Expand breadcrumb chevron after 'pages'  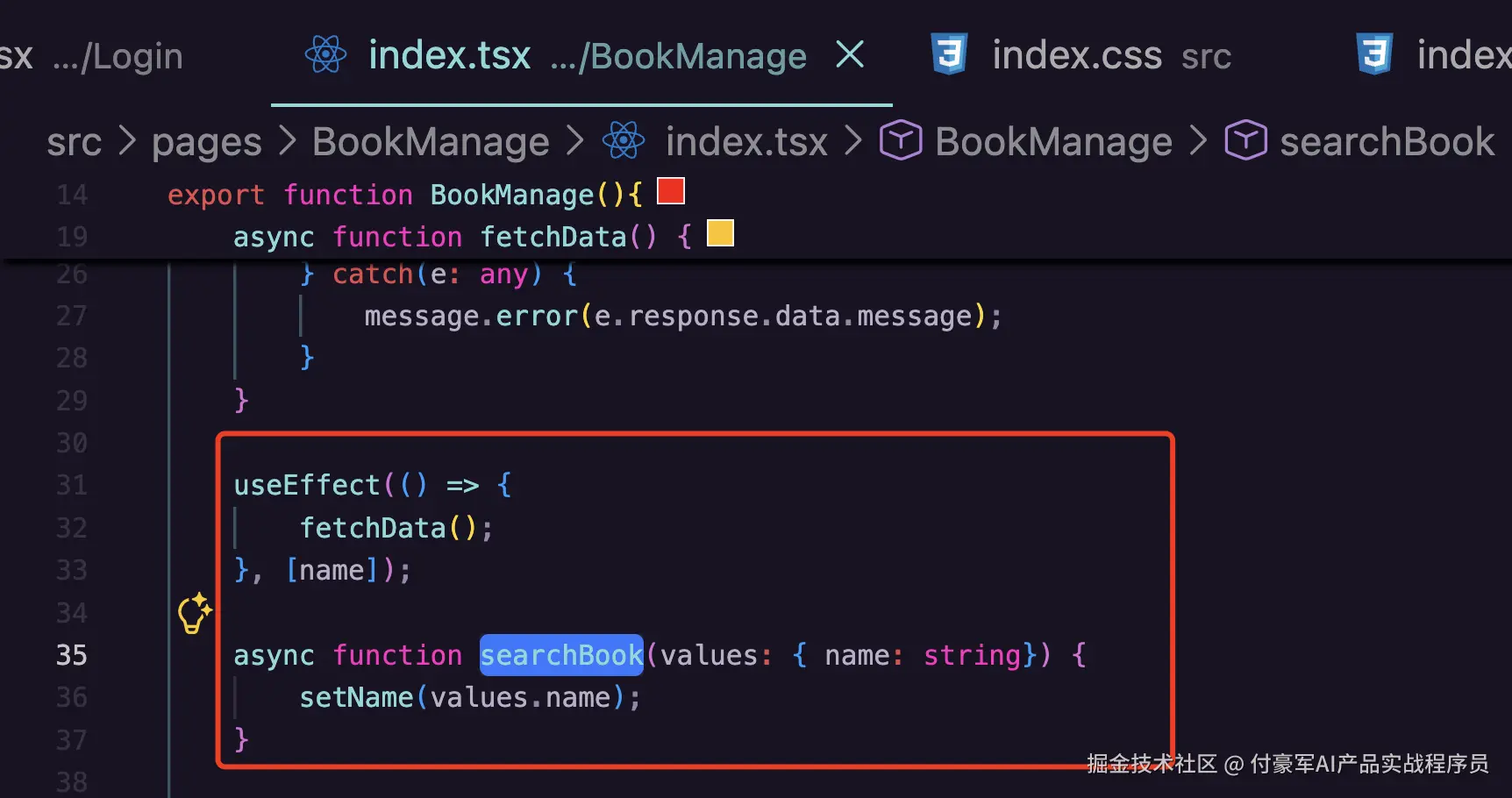[287, 141]
